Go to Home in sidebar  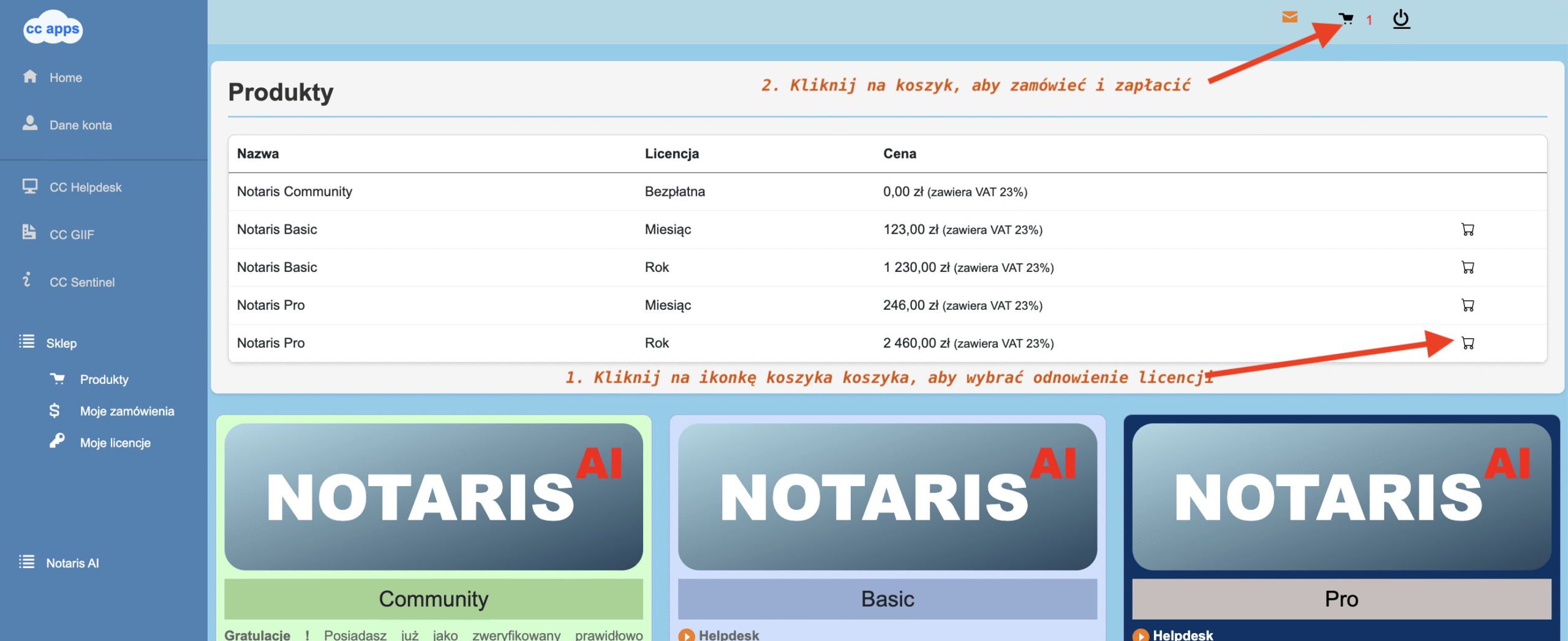click(65, 78)
